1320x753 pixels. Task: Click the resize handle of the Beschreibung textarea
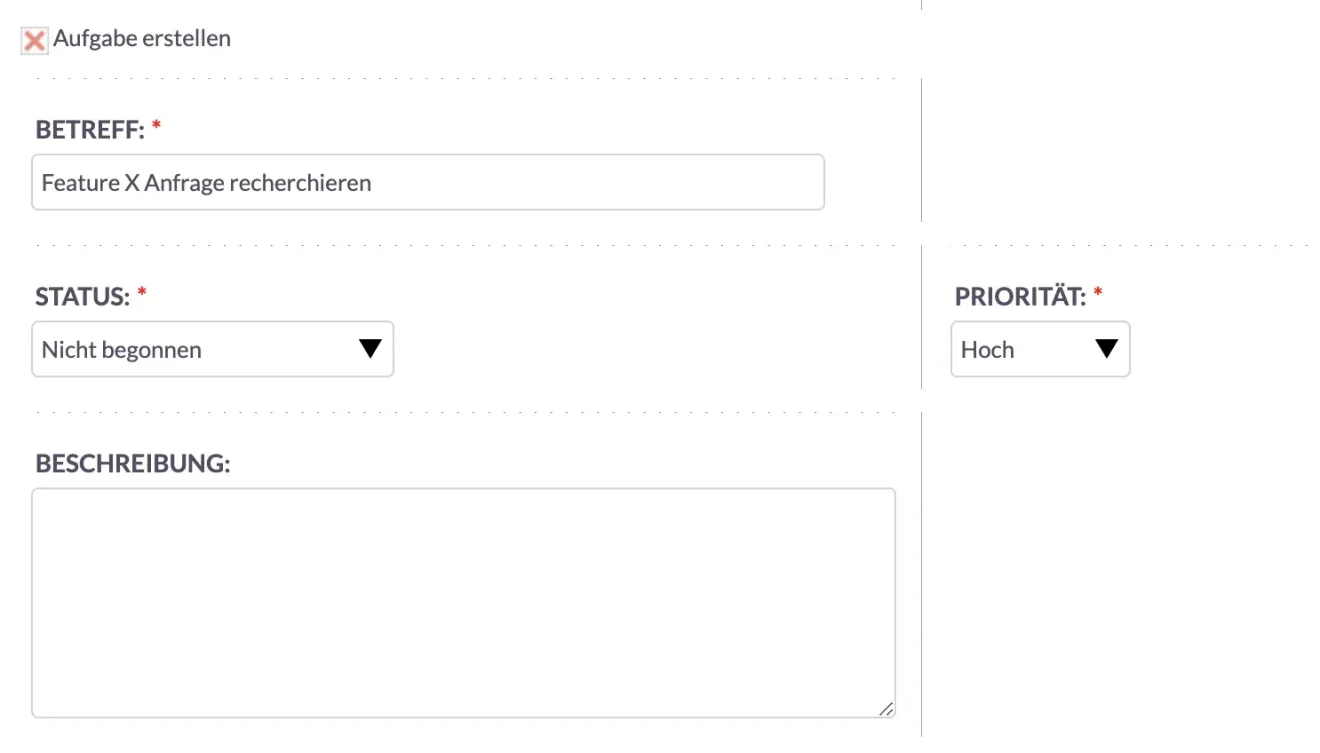(886, 709)
